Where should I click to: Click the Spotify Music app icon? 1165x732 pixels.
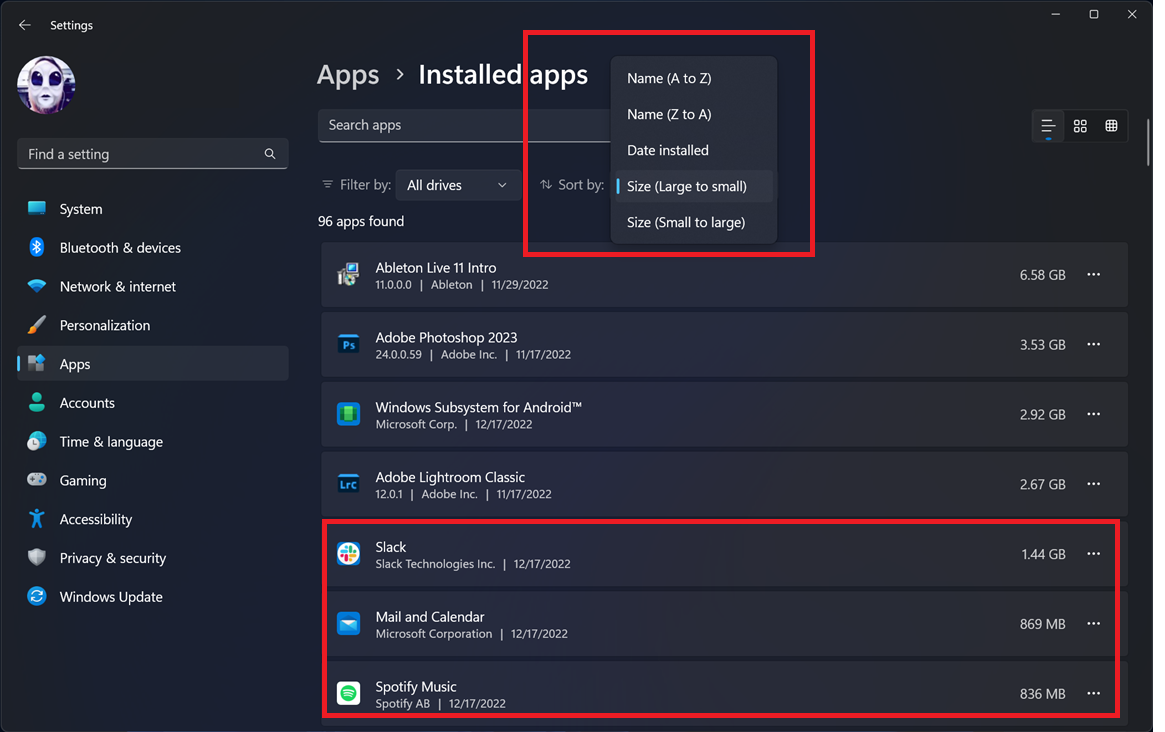[x=348, y=693]
